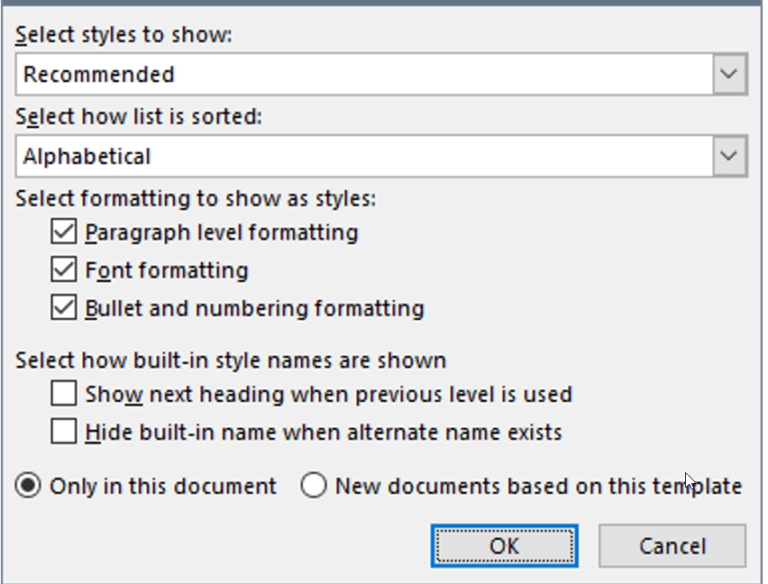The width and height of the screenshot is (768, 584).
Task: Click the 'Hide built-in name' option label text
Action: pyautogui.click(x=324, y=432)
